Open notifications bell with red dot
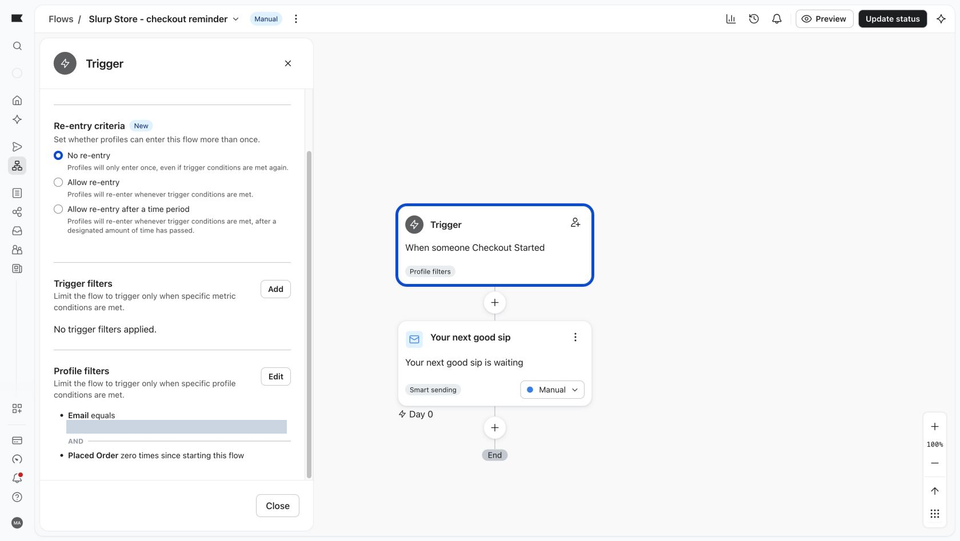Image resolution: width=960 pixels, height=541 pixels. click(x=17, y=478)
